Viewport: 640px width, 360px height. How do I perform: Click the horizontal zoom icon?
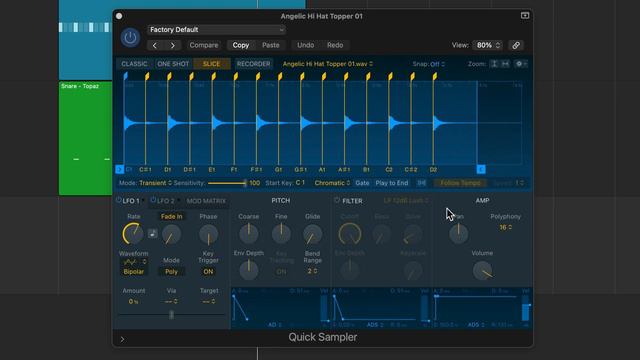tap(505, 64)
